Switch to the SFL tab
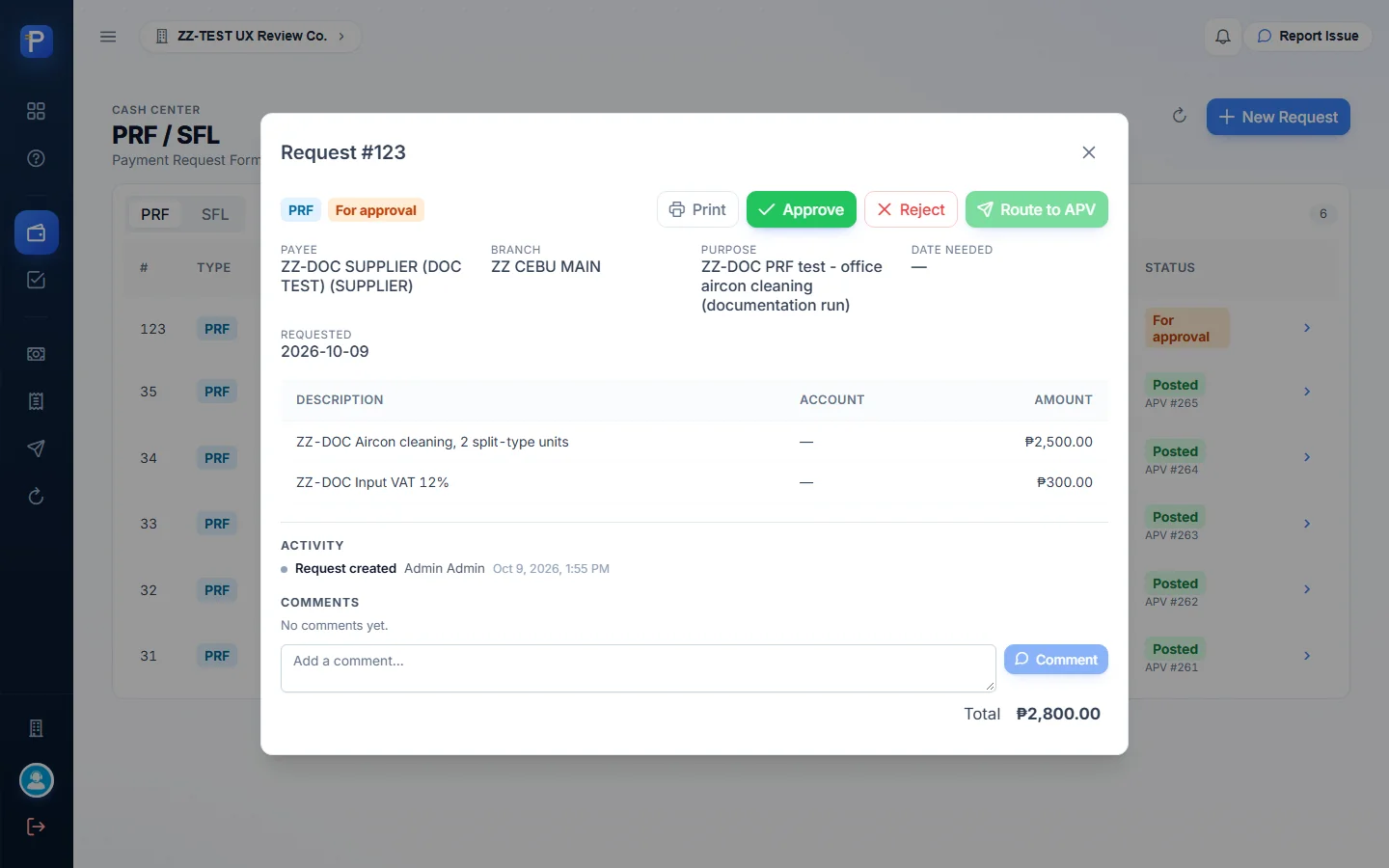Viewport: 1389px width, 868px height. pos(215,214)
